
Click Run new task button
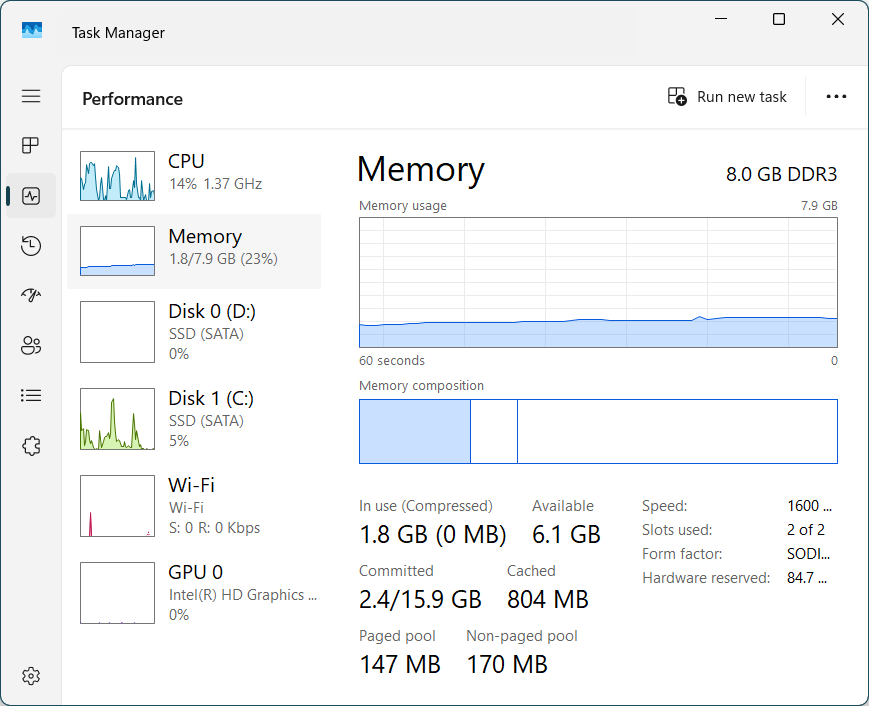(727, 97)
